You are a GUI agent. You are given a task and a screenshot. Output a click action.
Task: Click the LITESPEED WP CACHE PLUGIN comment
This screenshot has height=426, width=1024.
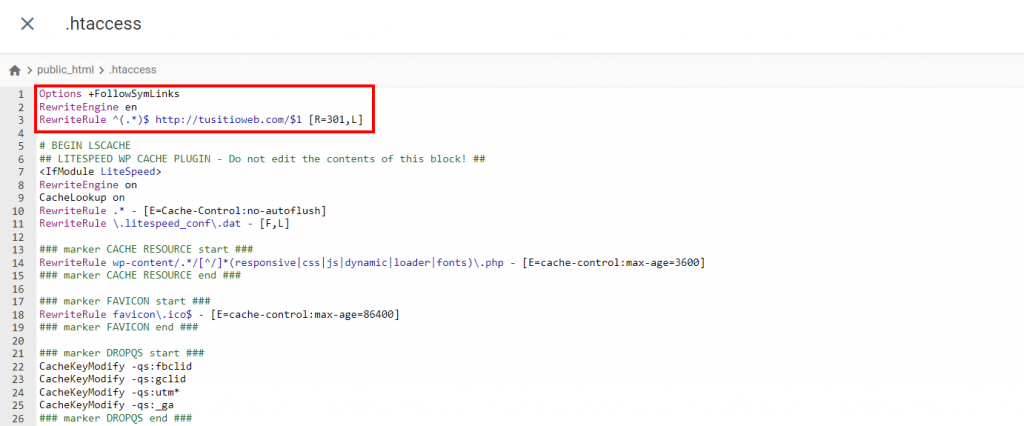(x=262, y=159)
